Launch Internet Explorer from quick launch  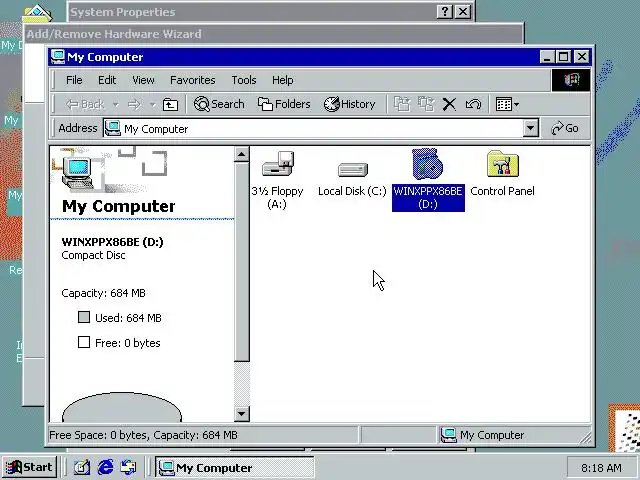coord(106,467)
